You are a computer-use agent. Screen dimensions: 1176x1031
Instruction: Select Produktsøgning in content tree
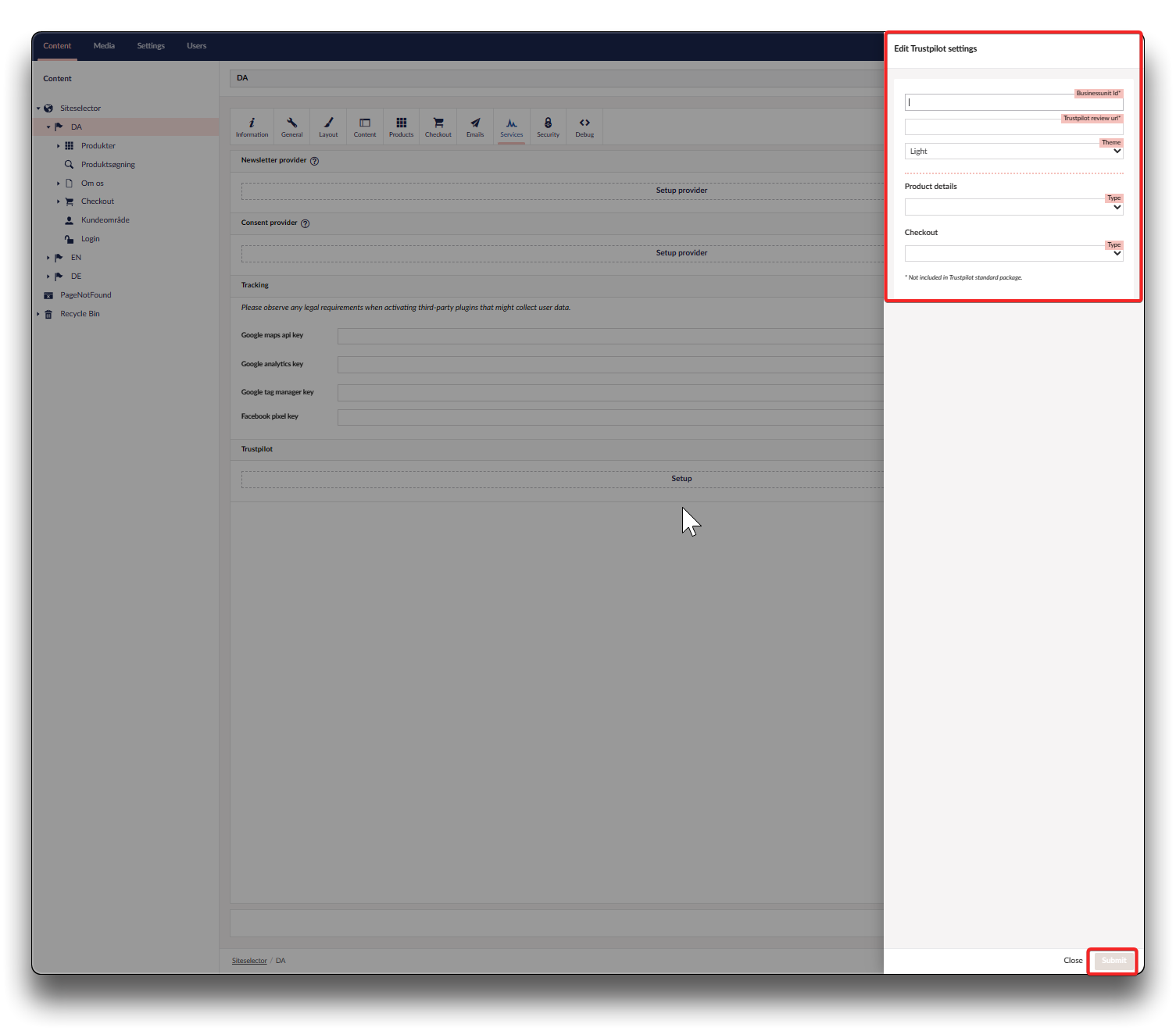coord(108,165)
